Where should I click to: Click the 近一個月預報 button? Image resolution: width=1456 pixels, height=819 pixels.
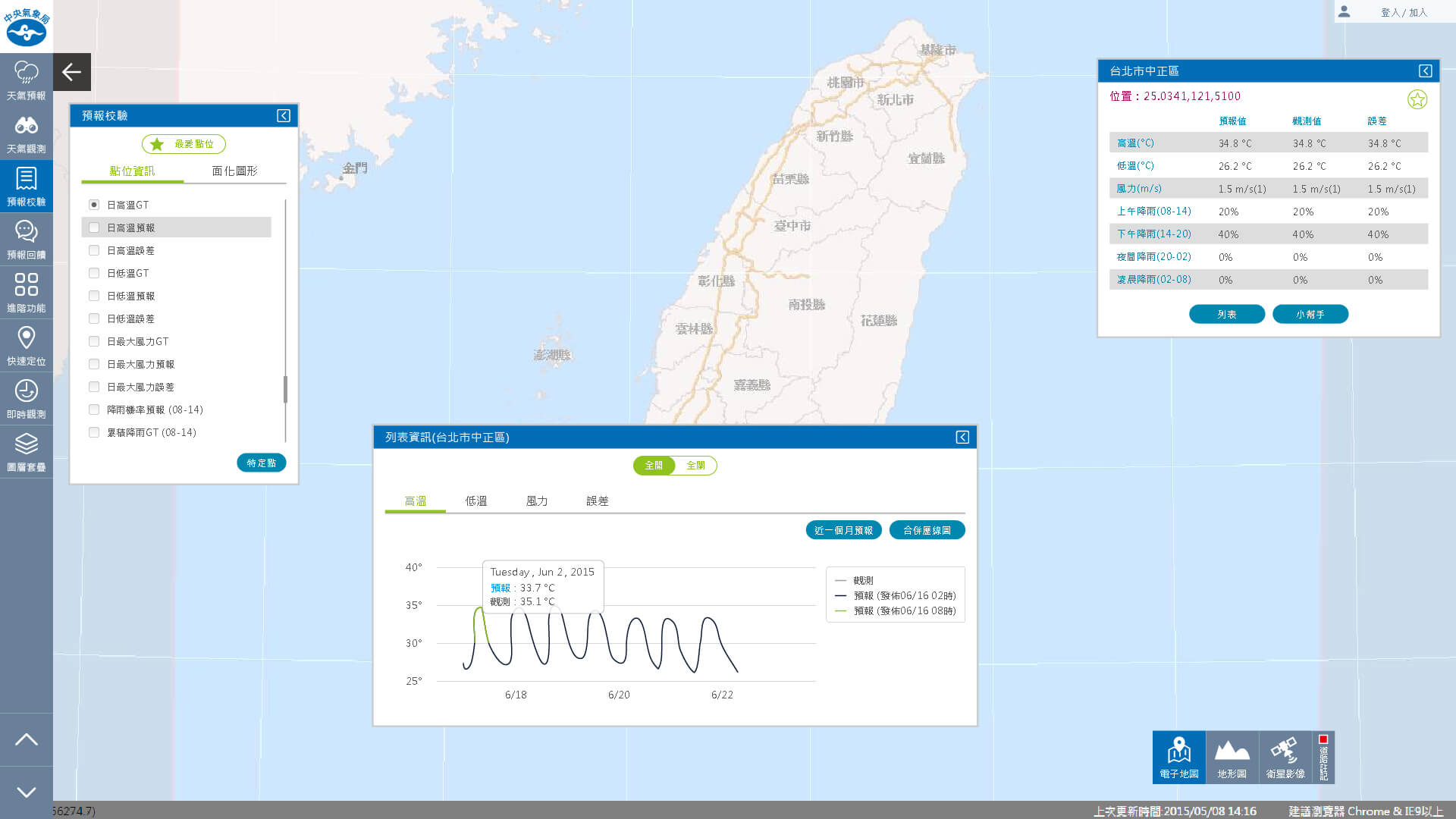(843, 530)
